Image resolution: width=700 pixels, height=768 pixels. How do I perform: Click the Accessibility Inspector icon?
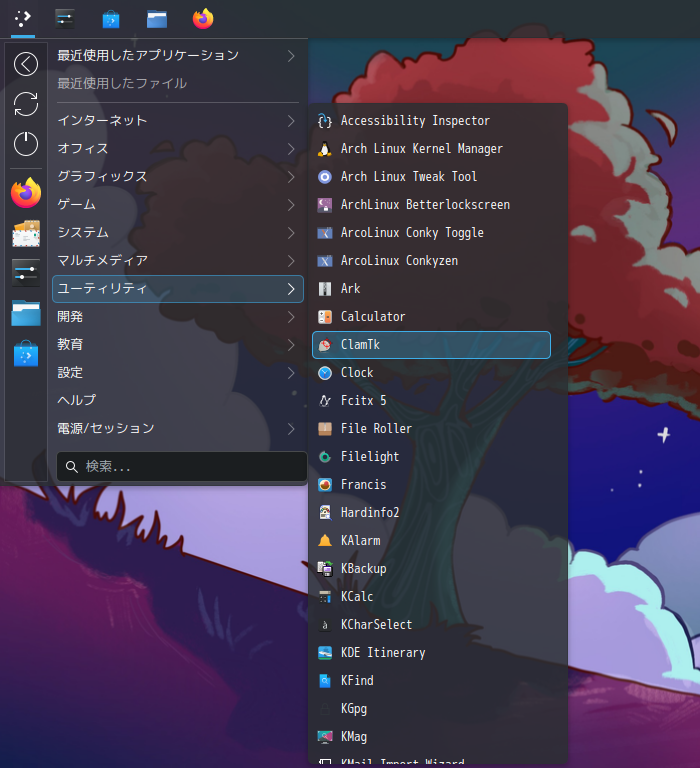tap(325, 120)
